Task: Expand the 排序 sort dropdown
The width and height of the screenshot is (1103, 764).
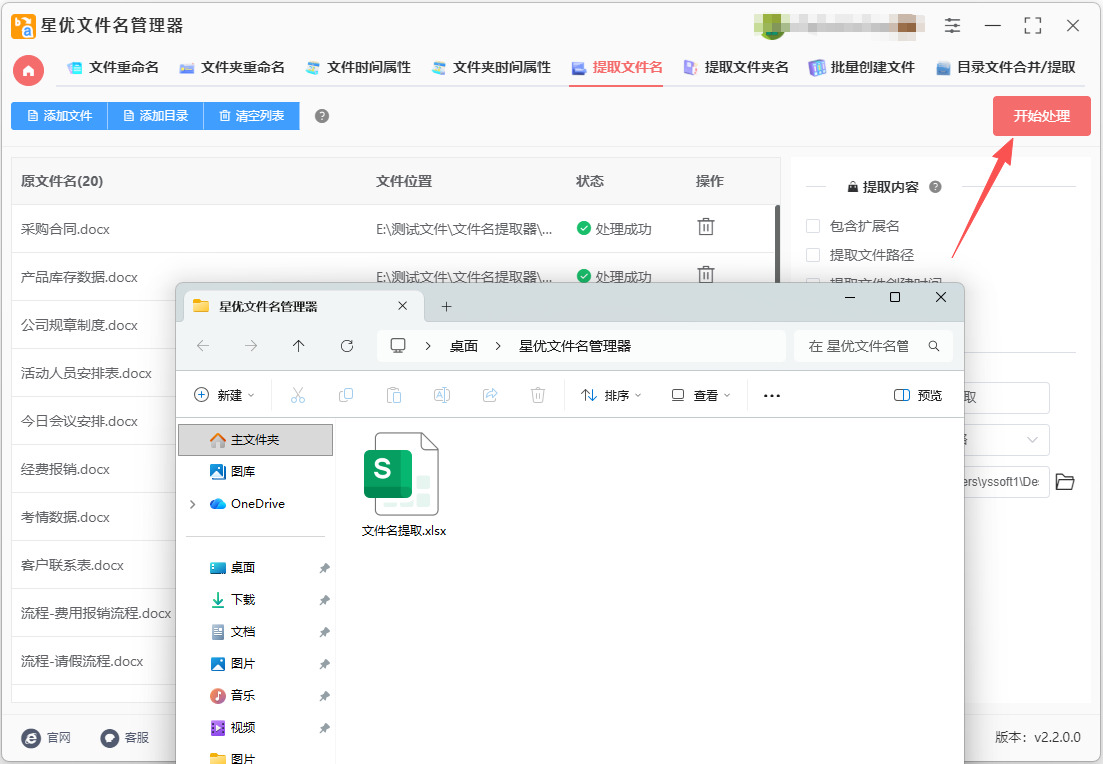Action: pyautogui.click(x=611, y=395)
